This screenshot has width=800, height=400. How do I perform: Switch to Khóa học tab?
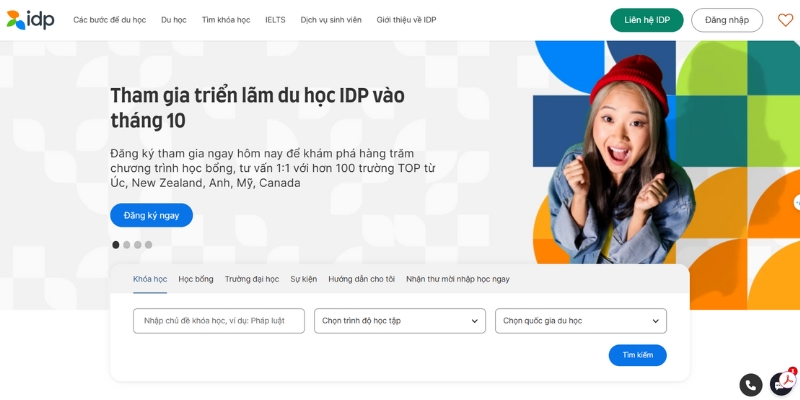[x=150, y=279]
